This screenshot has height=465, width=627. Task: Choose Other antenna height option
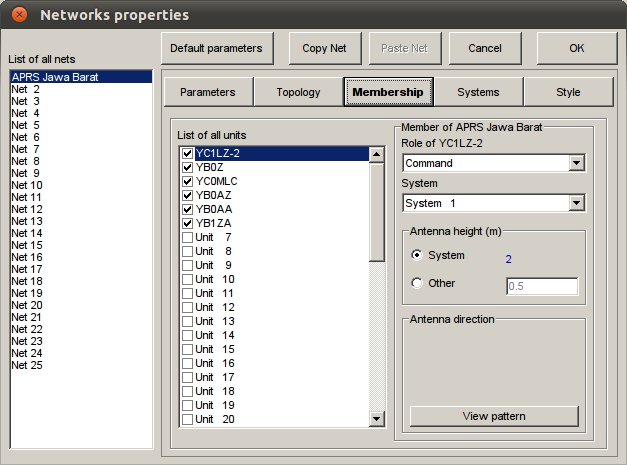417,284
